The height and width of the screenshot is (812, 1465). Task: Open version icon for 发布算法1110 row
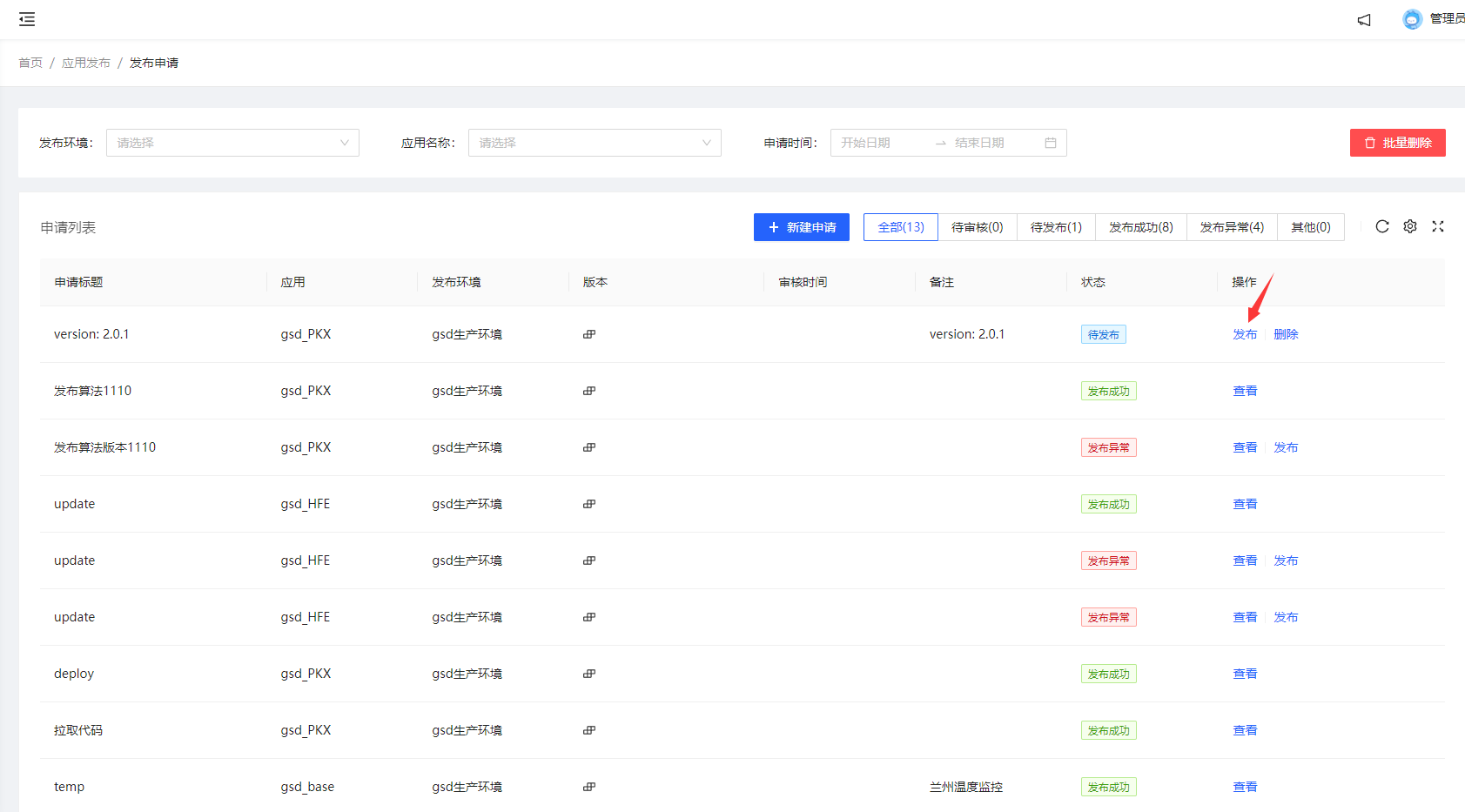pyautogui.click(x=589, y=391)
